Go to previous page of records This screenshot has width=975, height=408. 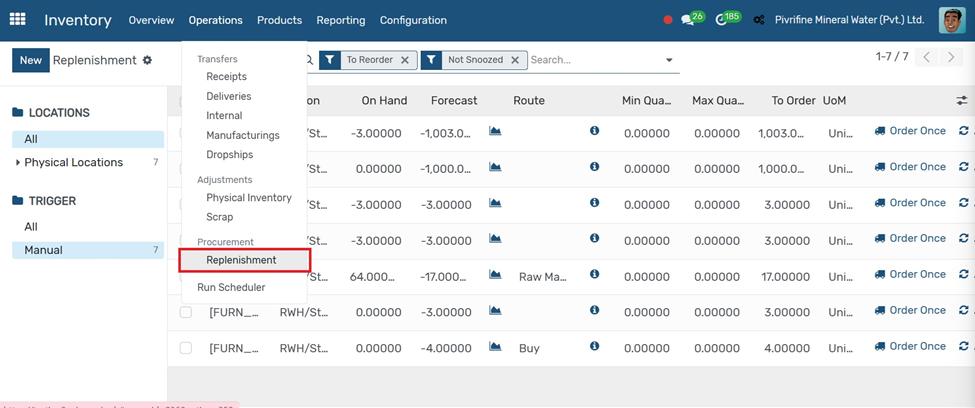click(x=926, y=58)
